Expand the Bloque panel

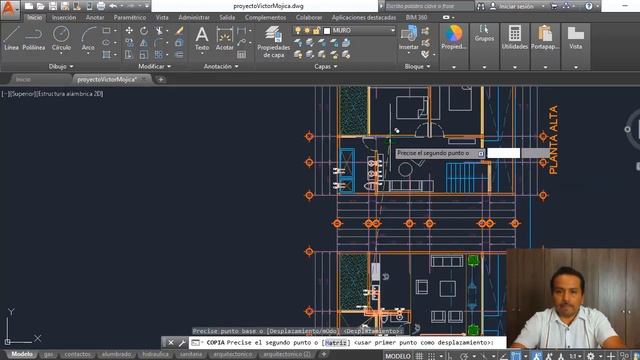tap(417, 66)
